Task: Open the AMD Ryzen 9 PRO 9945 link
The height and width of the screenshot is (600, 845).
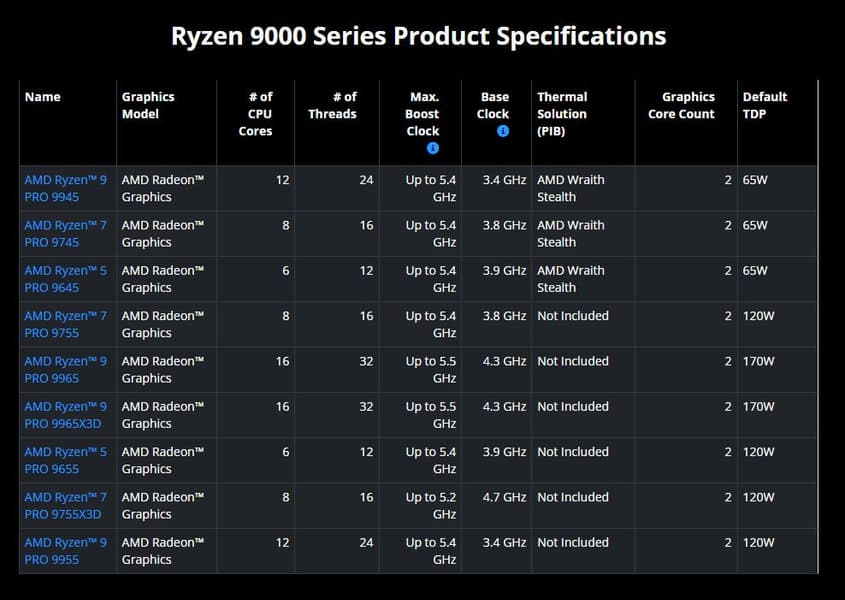Action: [66, 188]
